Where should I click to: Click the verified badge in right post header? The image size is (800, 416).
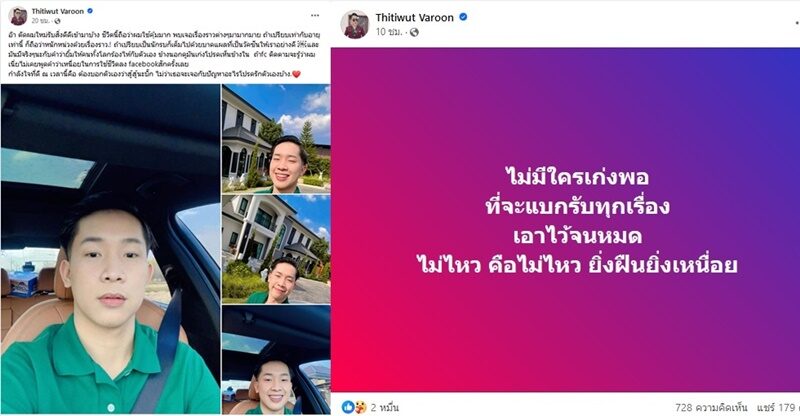(463, 17)
